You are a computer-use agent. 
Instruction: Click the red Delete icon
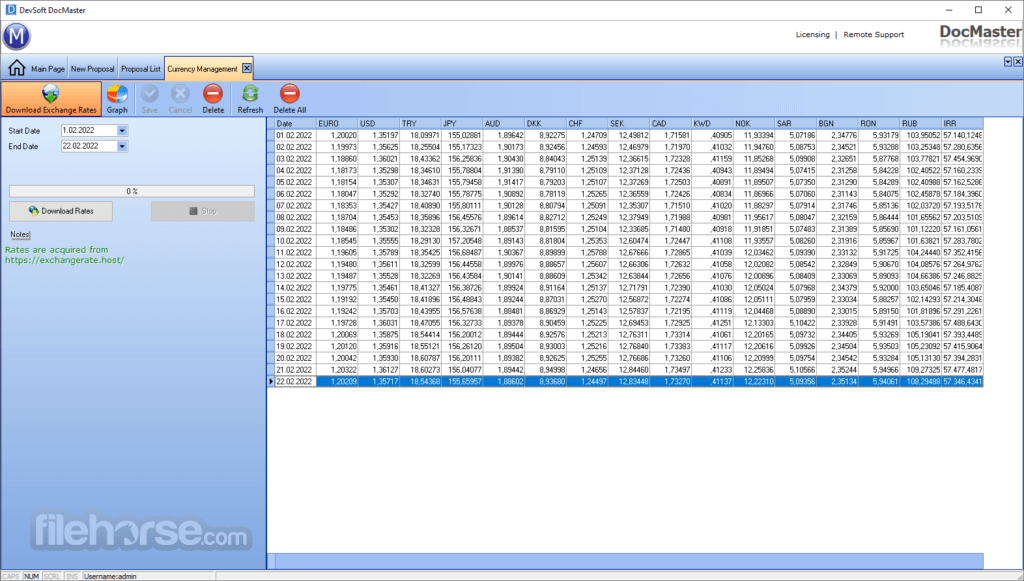coord(213,99)
